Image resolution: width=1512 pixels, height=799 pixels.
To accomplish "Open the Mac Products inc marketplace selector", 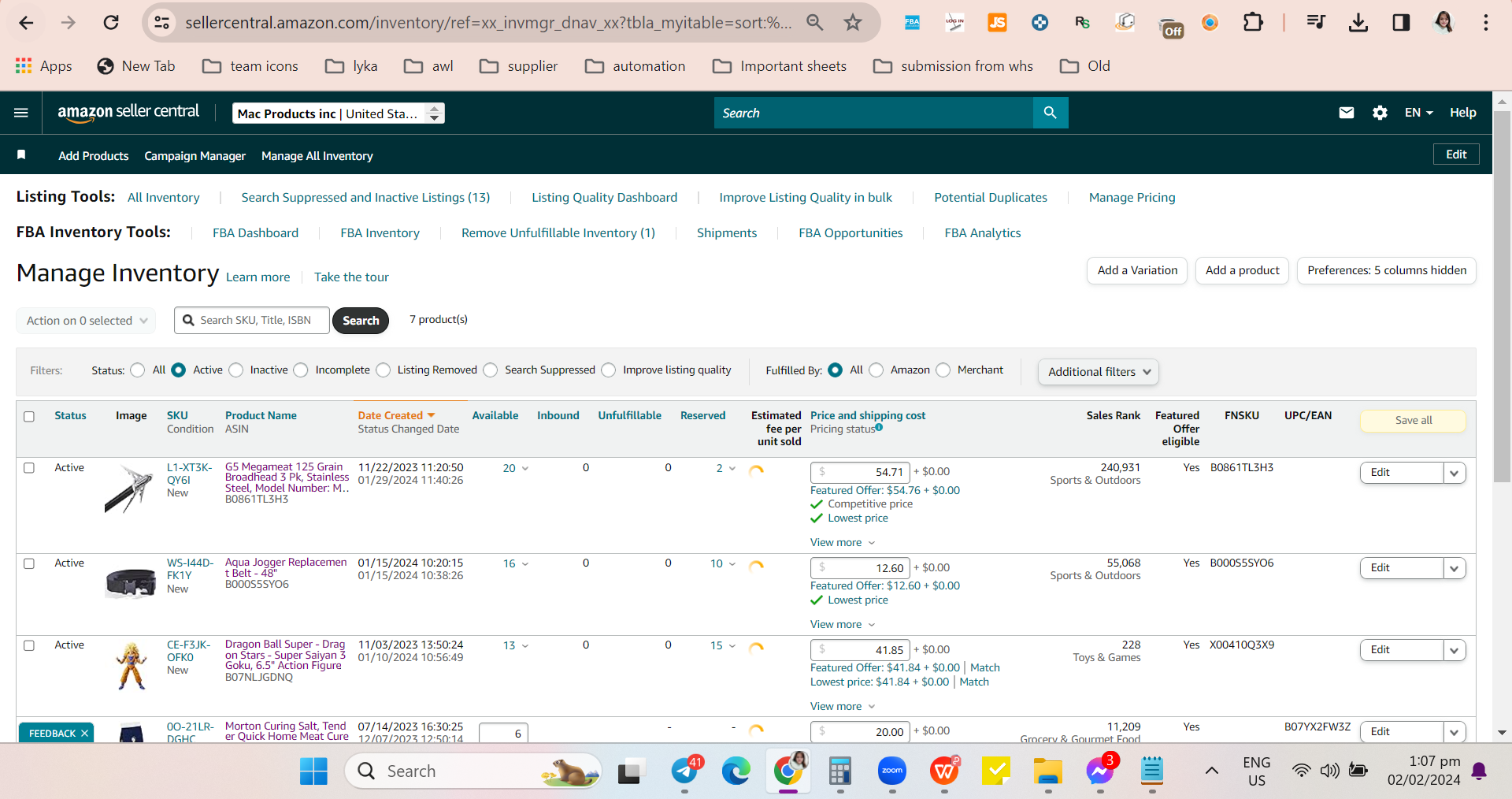I will pyautogui.click(x=339, y=113).
